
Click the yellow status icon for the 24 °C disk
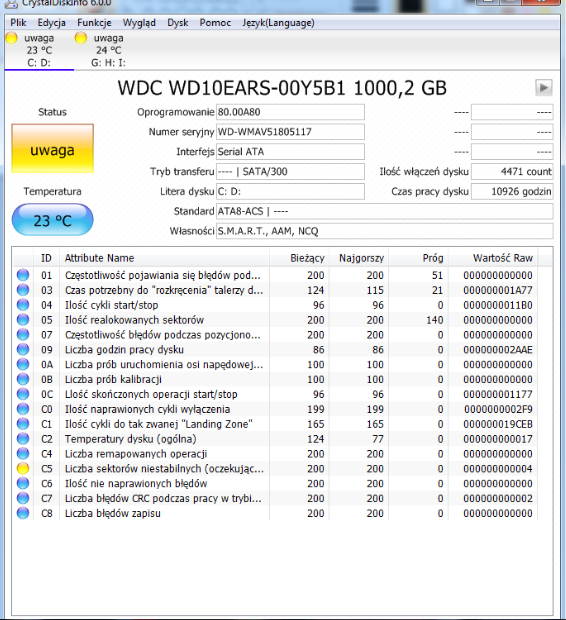[x=81, y=38]
